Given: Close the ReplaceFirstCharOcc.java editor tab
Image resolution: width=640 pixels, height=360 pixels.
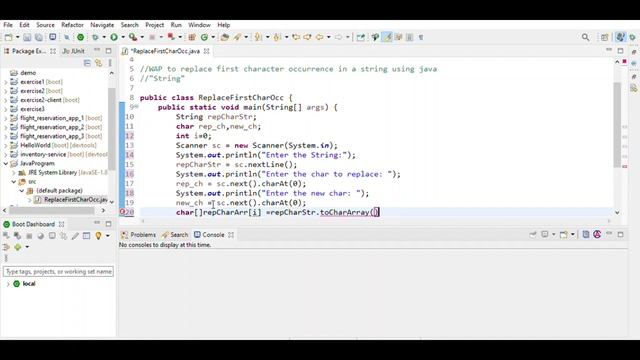Looking at the screenshot, I should [x=207, y=51].
